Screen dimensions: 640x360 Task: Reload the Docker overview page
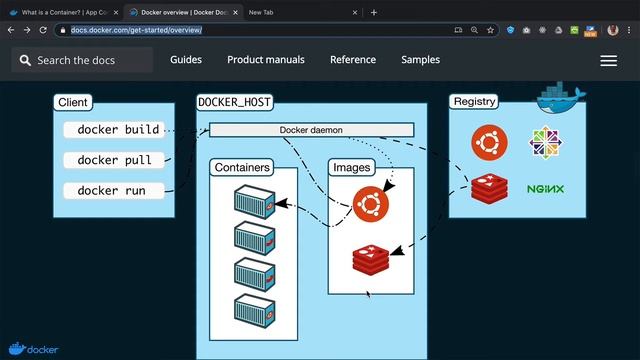click(x=43, y=30)
